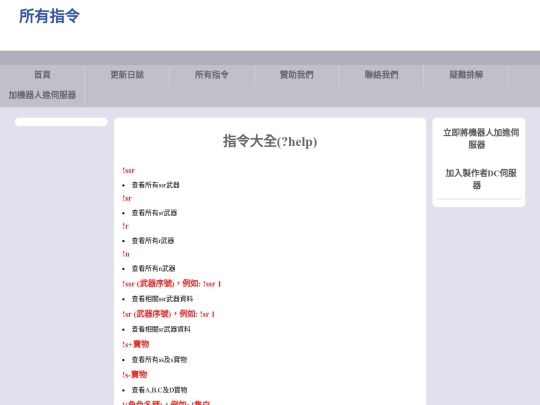Click the text 查看所有ssr武器
Viewport: 540px width, 405px height.
(155, 185)
